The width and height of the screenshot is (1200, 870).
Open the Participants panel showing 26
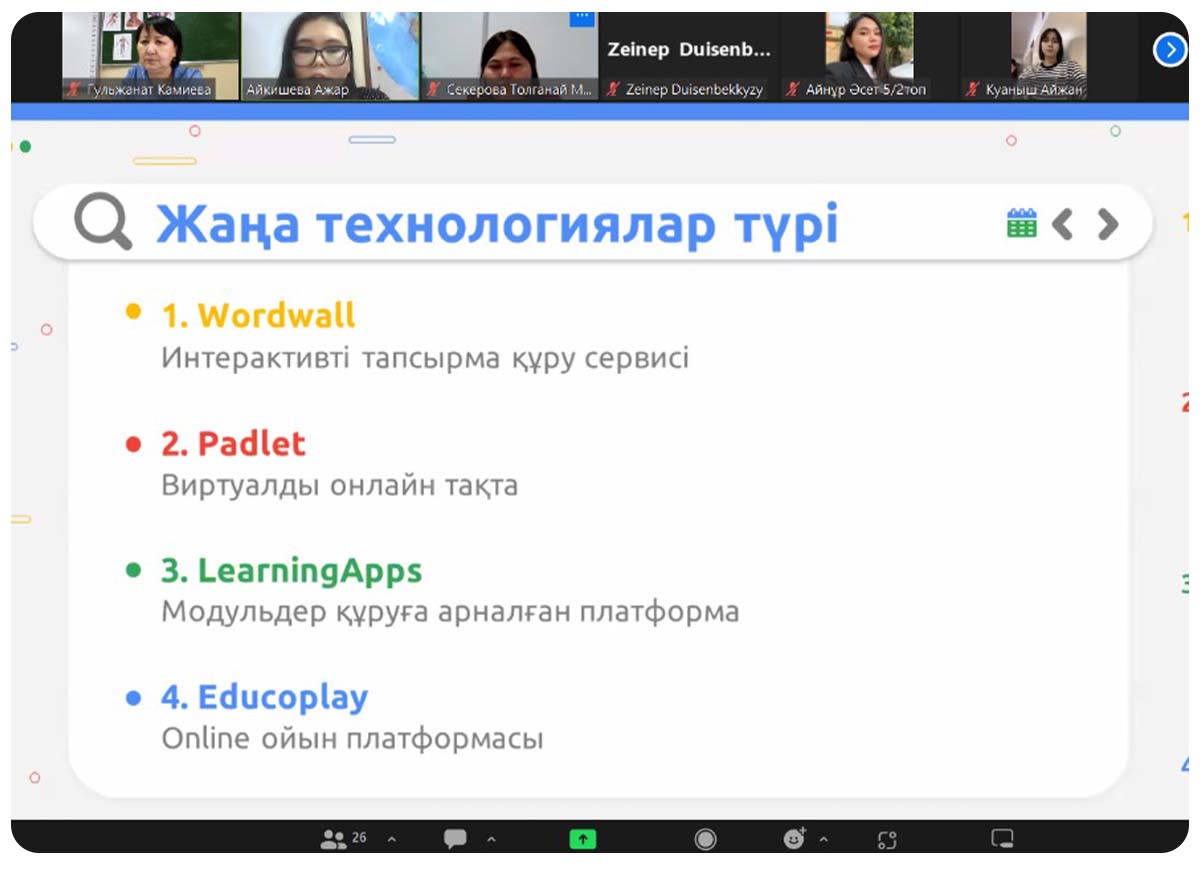pyautogui.click(x=343, y=838)
